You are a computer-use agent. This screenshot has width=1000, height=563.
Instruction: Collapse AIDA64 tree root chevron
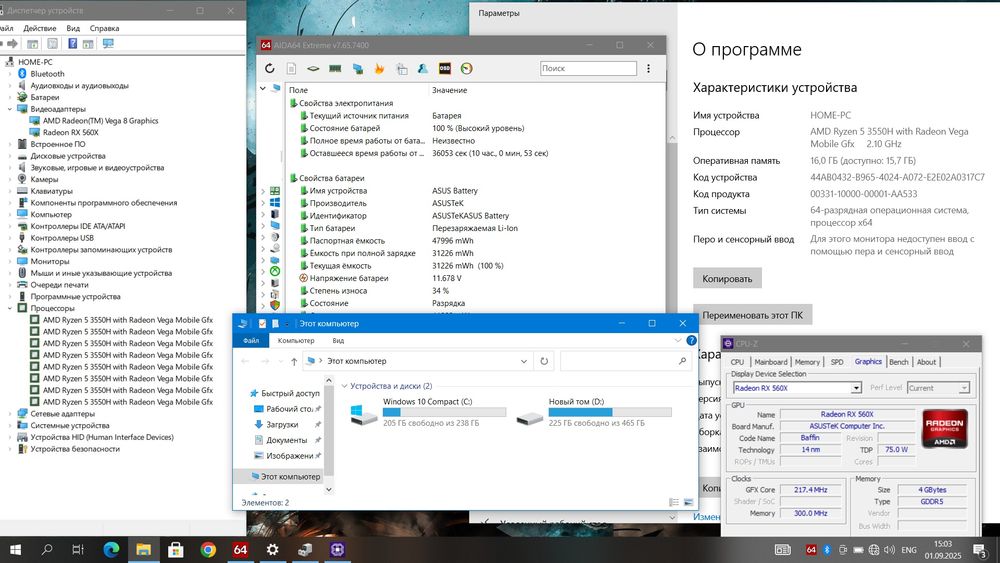[263, 89]
